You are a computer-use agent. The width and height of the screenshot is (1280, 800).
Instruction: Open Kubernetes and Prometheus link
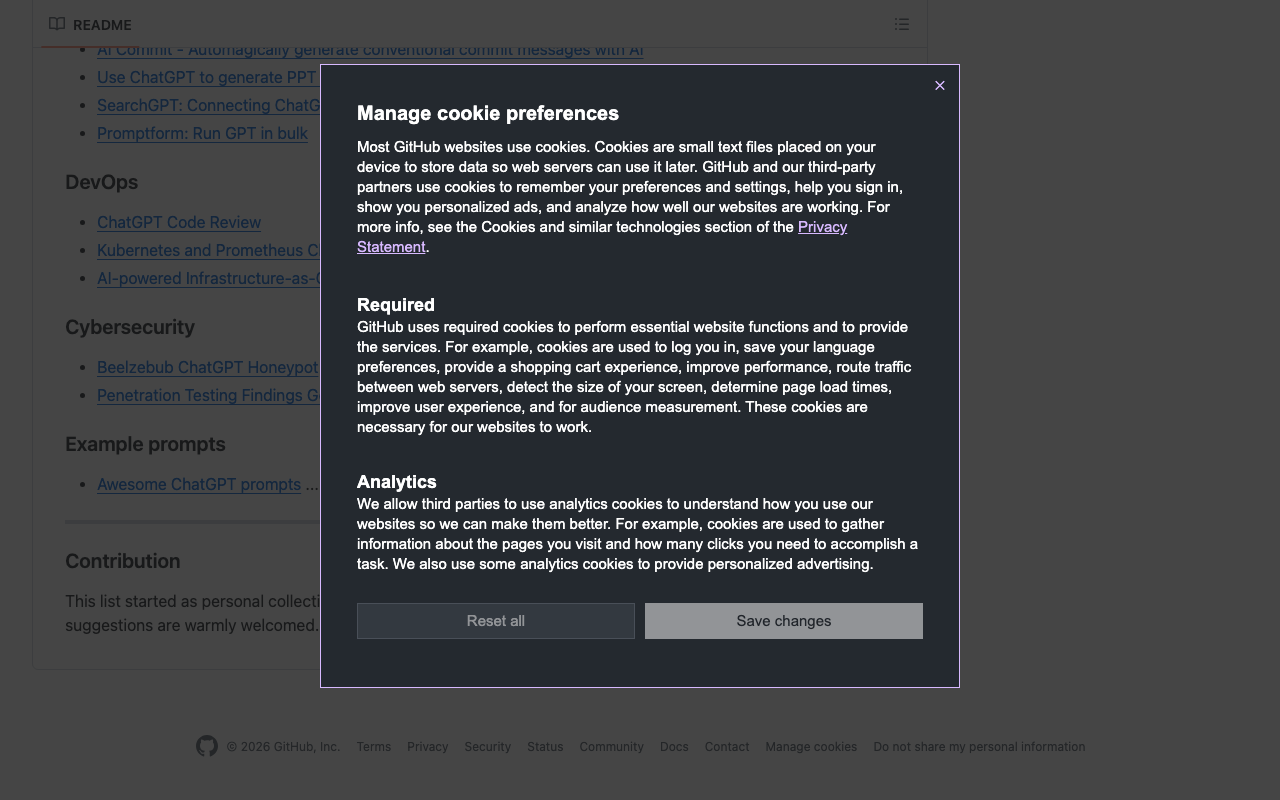tap(208, 250)
